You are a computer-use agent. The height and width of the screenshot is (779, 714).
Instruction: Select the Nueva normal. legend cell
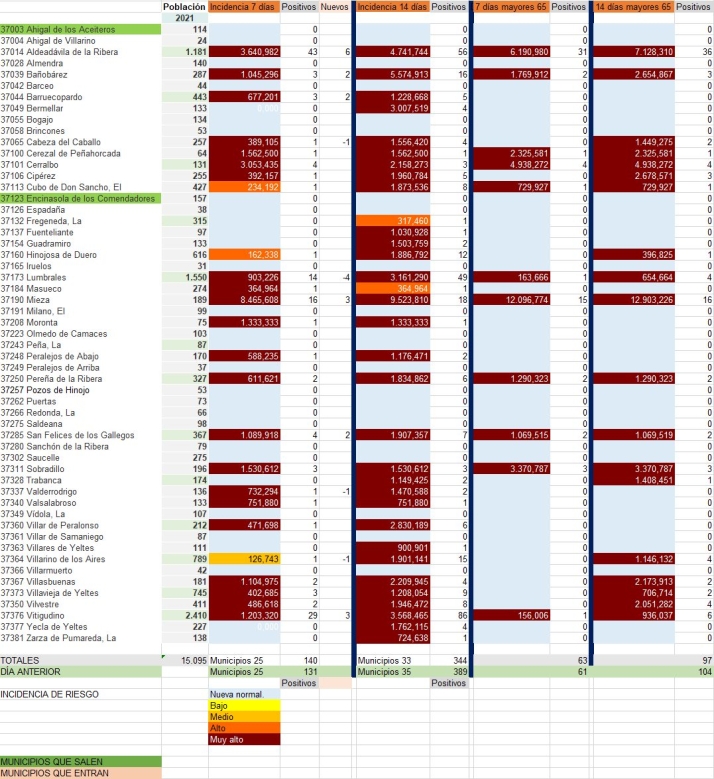click(243, 694)
